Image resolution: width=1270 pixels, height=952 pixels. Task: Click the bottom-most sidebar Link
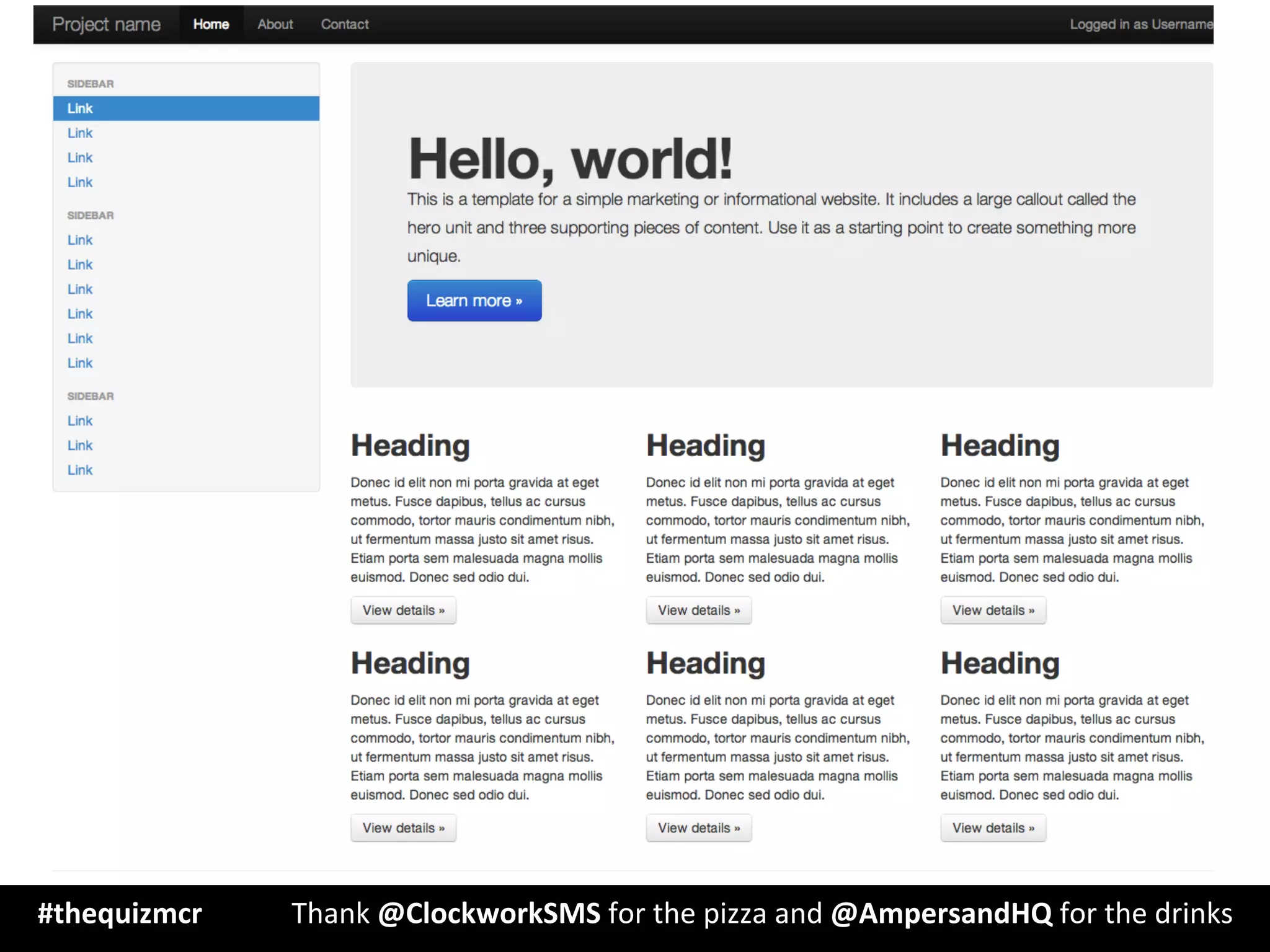tap(80, 470)
